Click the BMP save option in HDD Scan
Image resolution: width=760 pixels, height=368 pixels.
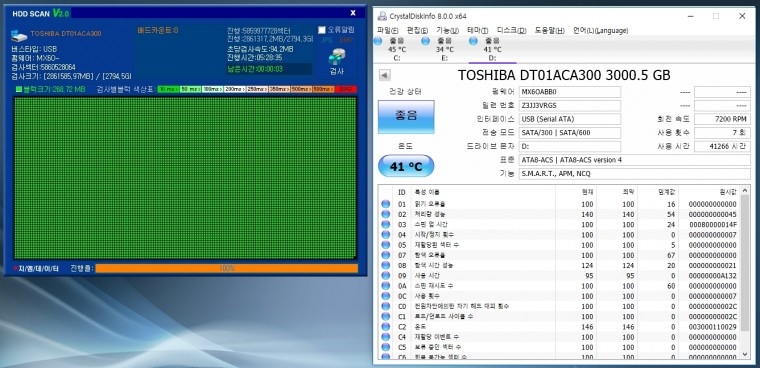346,40
